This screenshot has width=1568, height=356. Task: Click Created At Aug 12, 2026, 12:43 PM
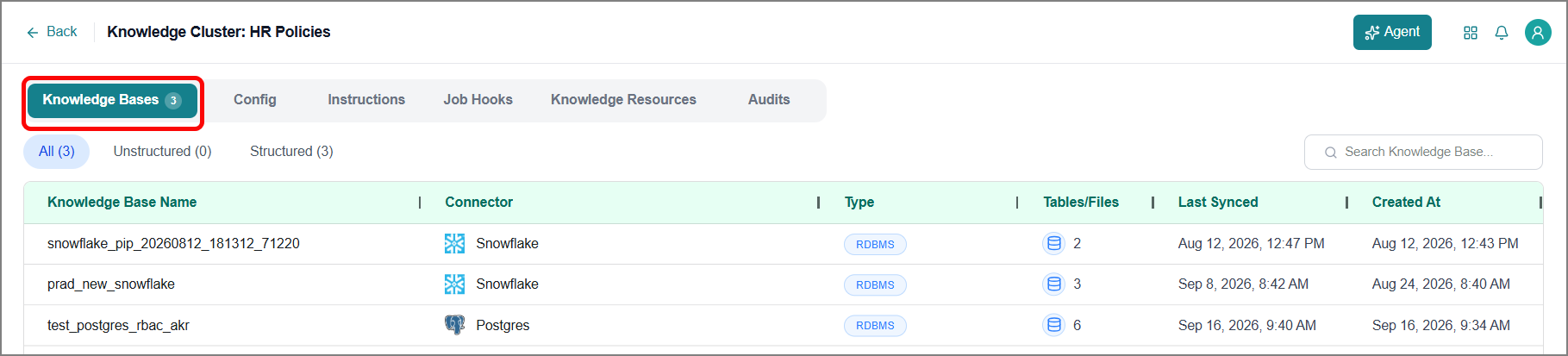pyautogui.click(x=1446, y=244)
